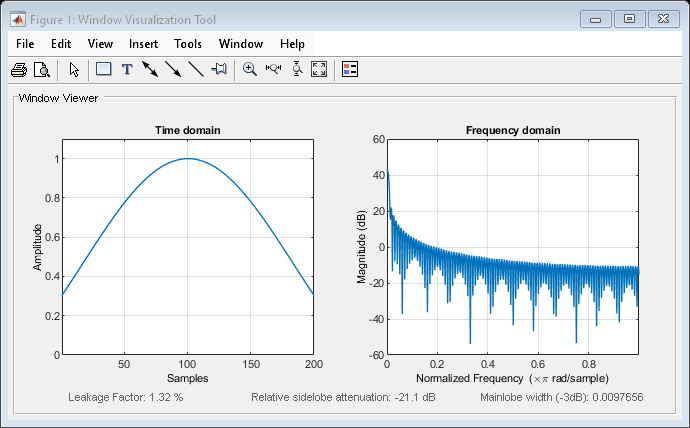Expand the Help menu
Image resolution: width=690 pixels, height=428 pixels.
[x=292, y=44]
